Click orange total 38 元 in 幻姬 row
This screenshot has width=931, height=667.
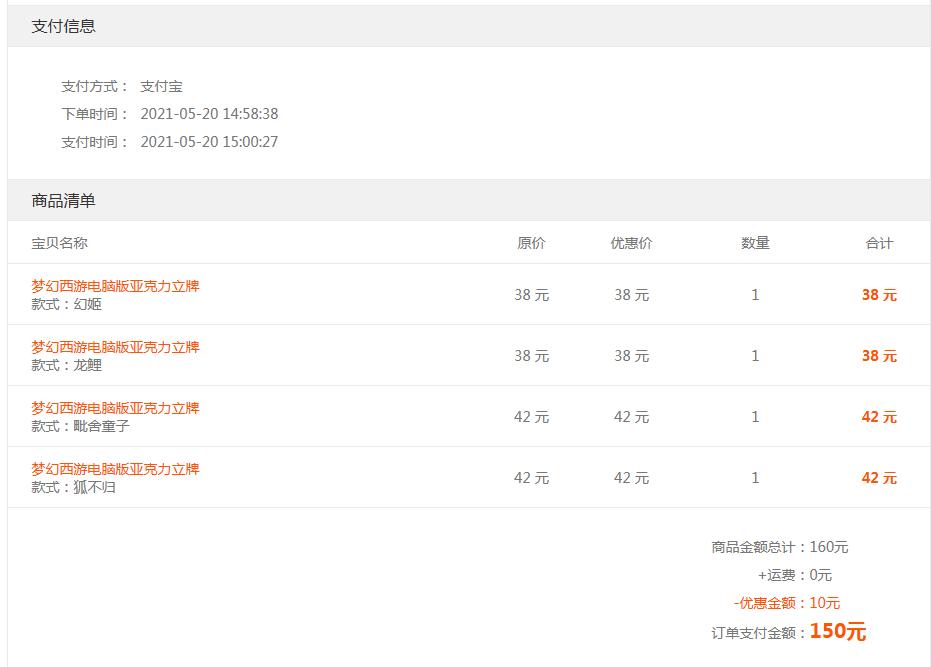(x=879, y=295)
